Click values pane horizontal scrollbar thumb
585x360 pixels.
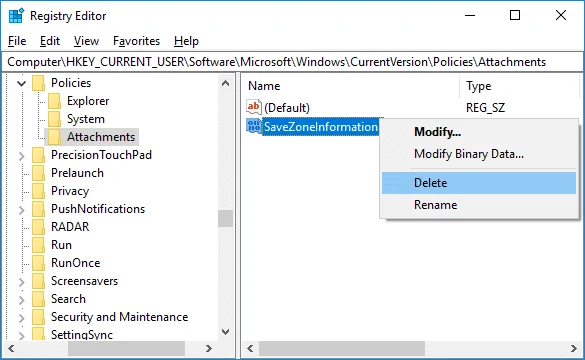342,349
